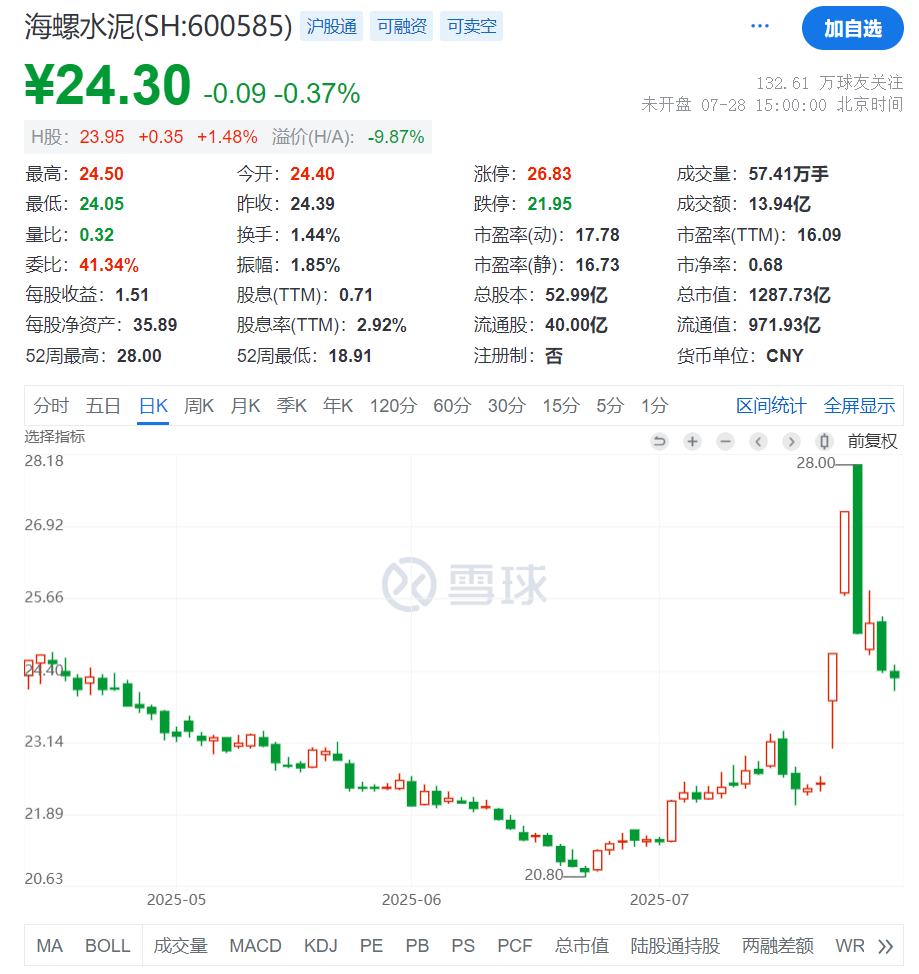919x974 pixels.
Task: Click the 总市值 value 1287.73亿
Action: point(789,295)
